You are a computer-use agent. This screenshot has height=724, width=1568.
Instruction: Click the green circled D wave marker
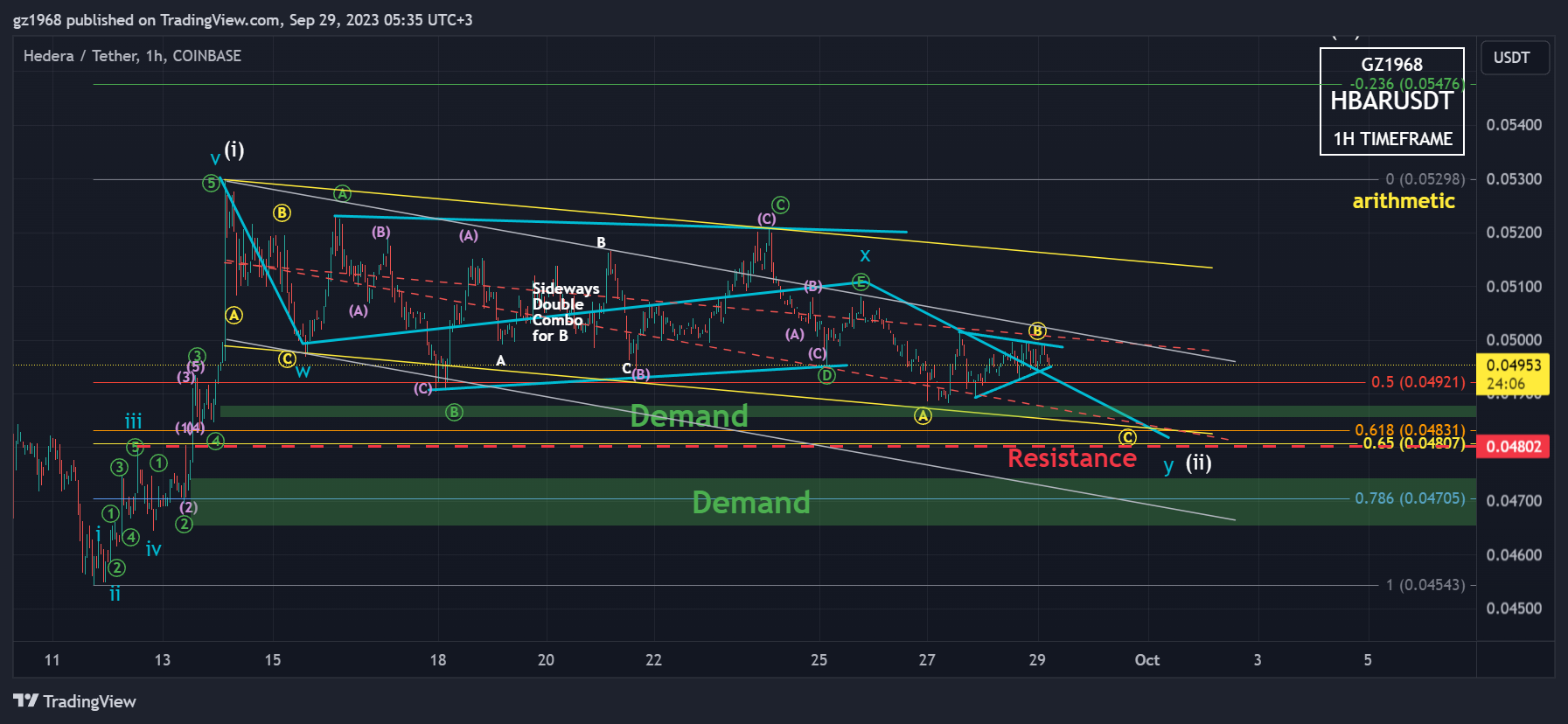point(826,376)
